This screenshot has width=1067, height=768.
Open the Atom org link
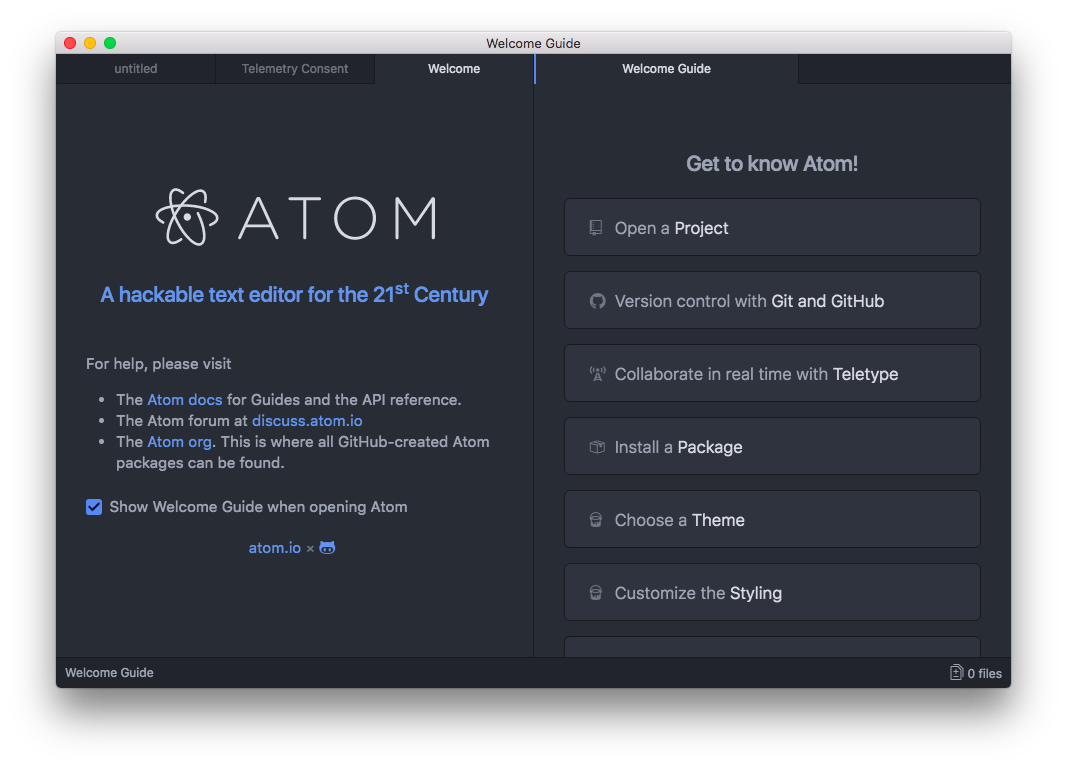click(x=180, y=441)
